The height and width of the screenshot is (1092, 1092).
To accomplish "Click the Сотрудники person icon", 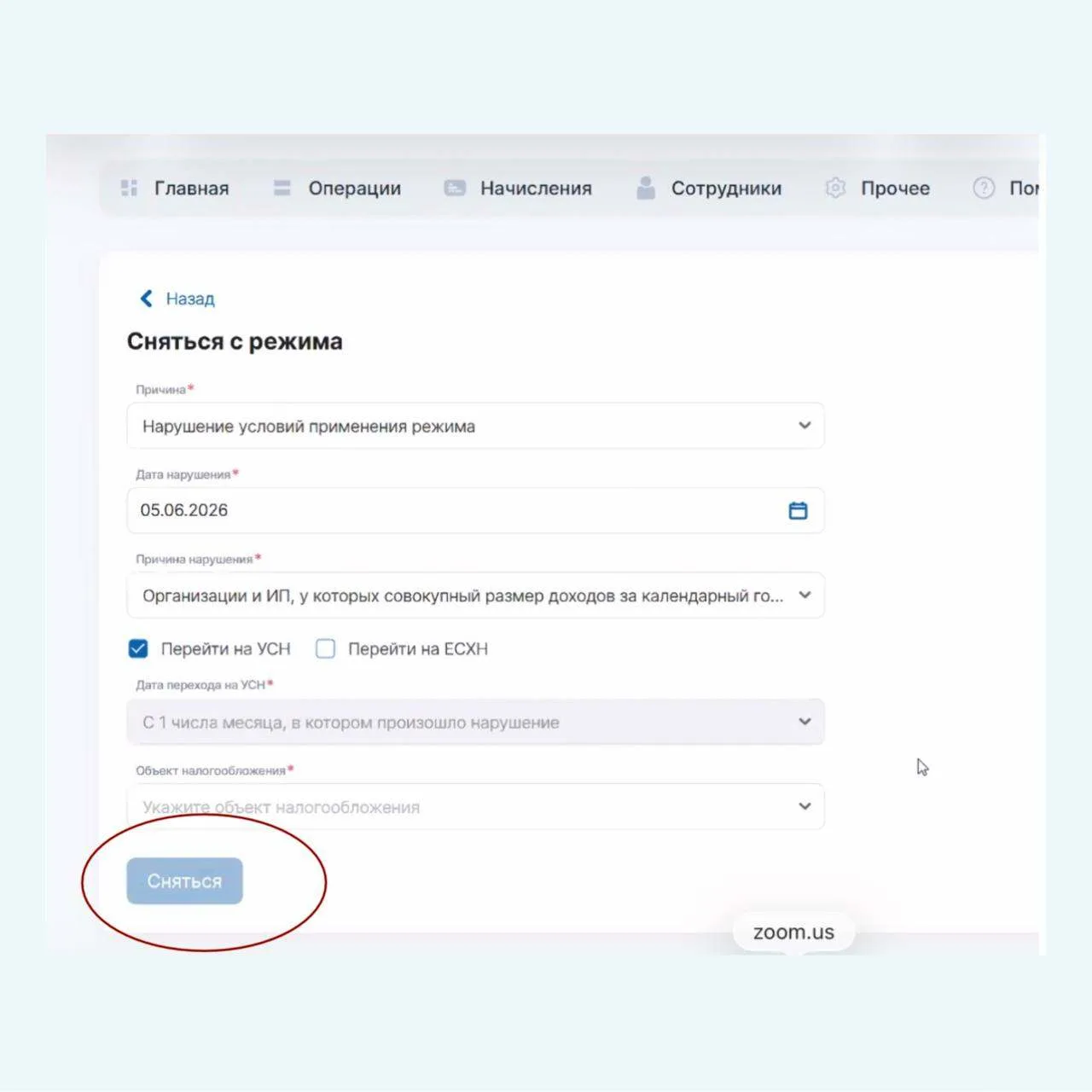I will pyautogui.click(x=646, y=188).
